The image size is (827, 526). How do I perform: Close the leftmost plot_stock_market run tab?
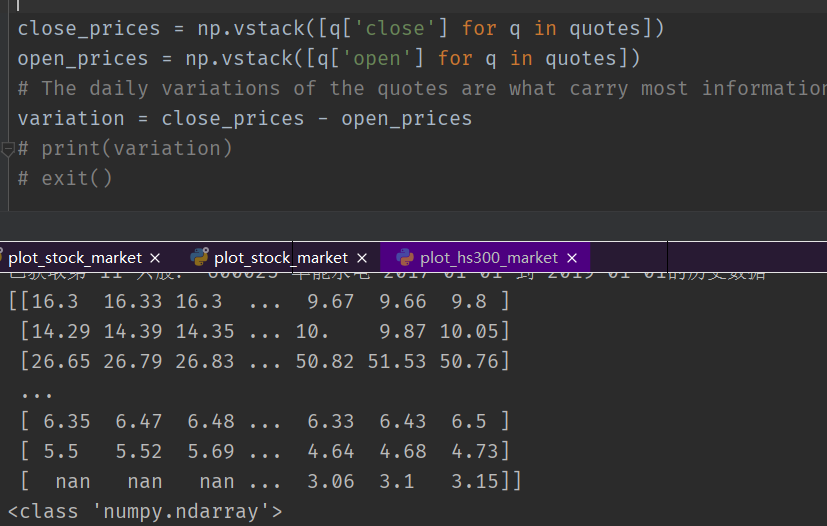pos(155,258)
